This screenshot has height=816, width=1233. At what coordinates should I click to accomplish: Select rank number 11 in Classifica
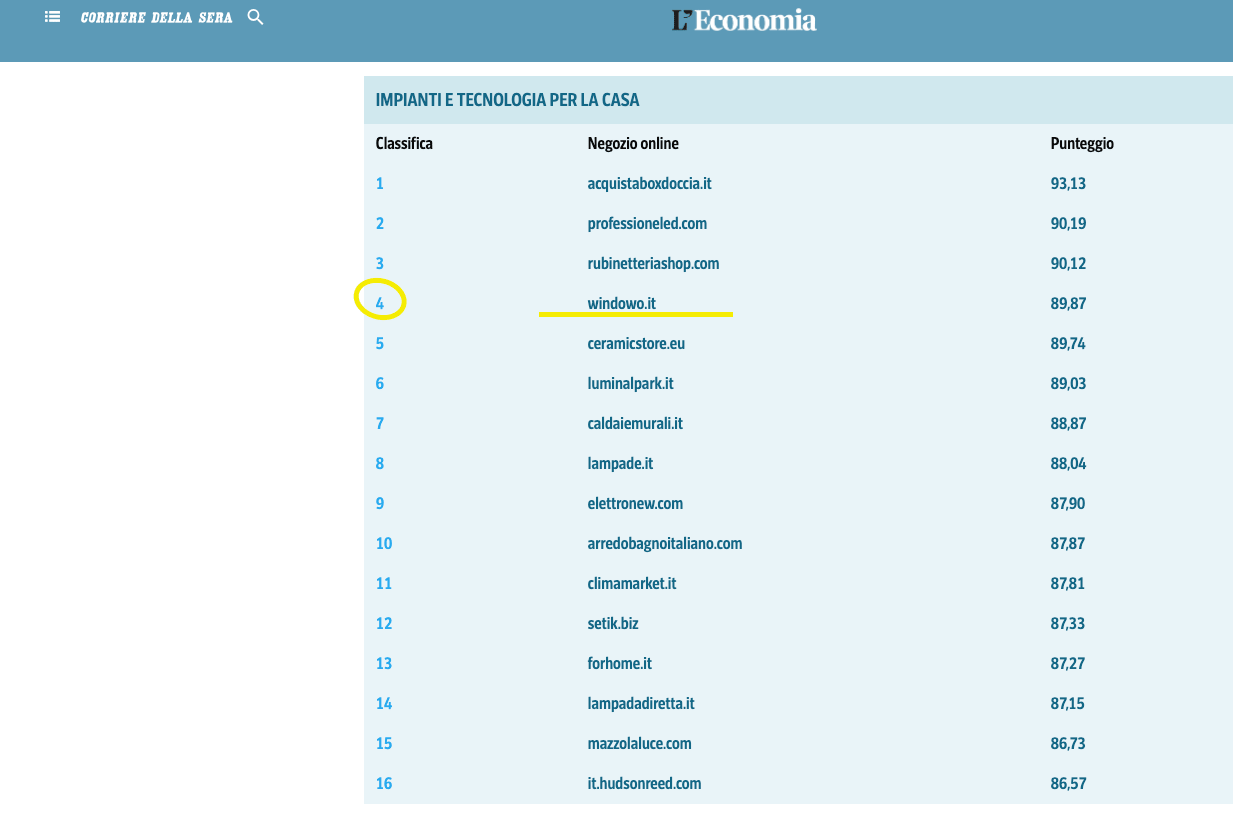(x=384, y=583)
